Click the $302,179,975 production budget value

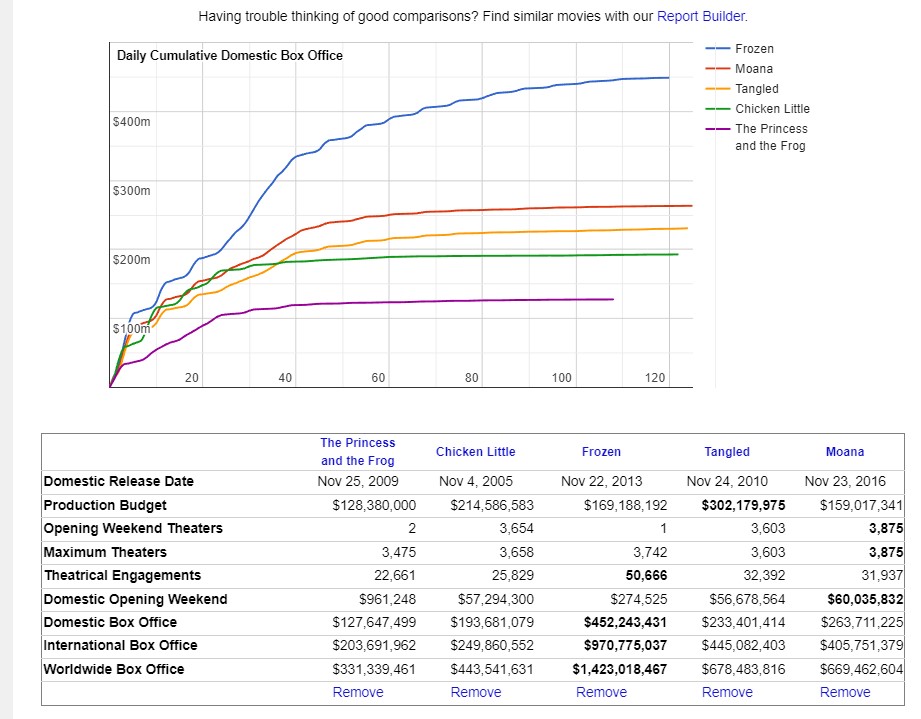point(743,505)
